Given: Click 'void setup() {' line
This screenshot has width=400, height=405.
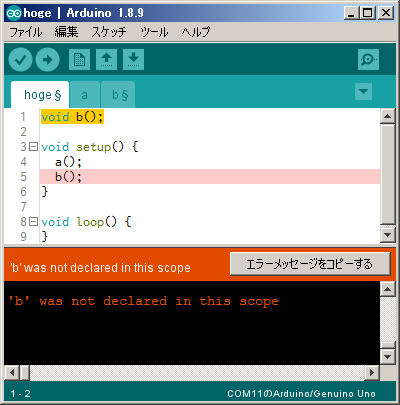Looking at the screenshot, I should click(x=90, y=147).
